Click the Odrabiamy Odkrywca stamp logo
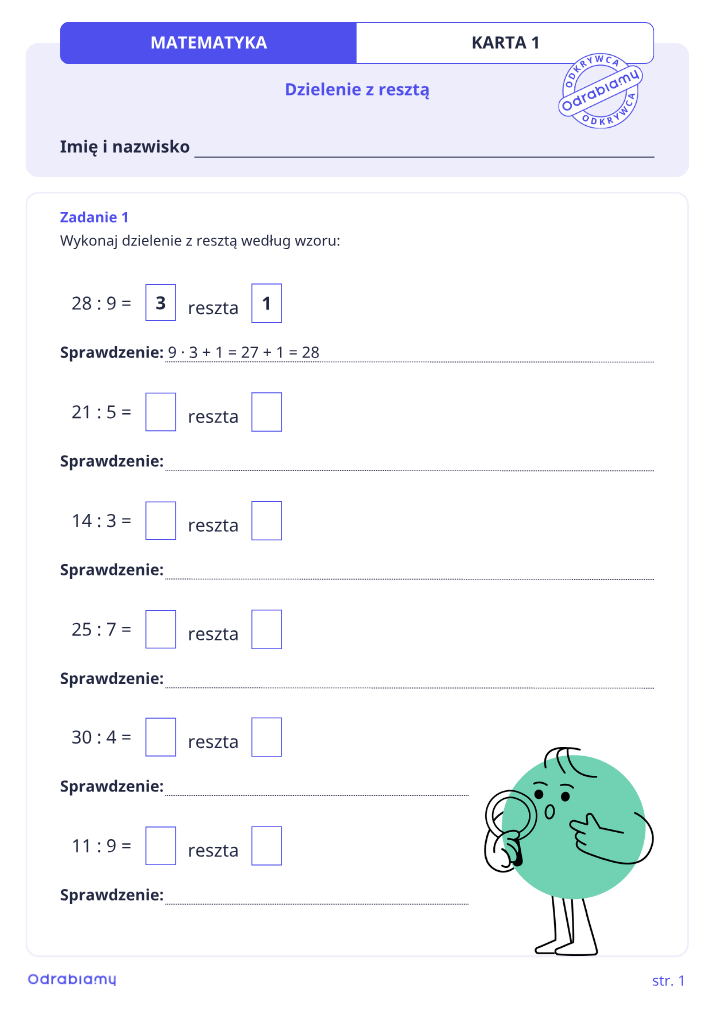The height and width of the screenshot is (1010, 714). point(600,91)
